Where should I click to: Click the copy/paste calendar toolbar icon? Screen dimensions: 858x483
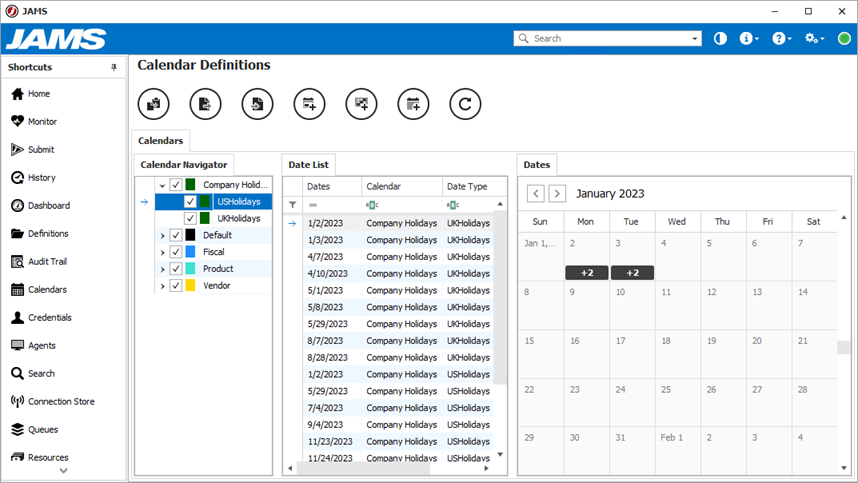153,104
